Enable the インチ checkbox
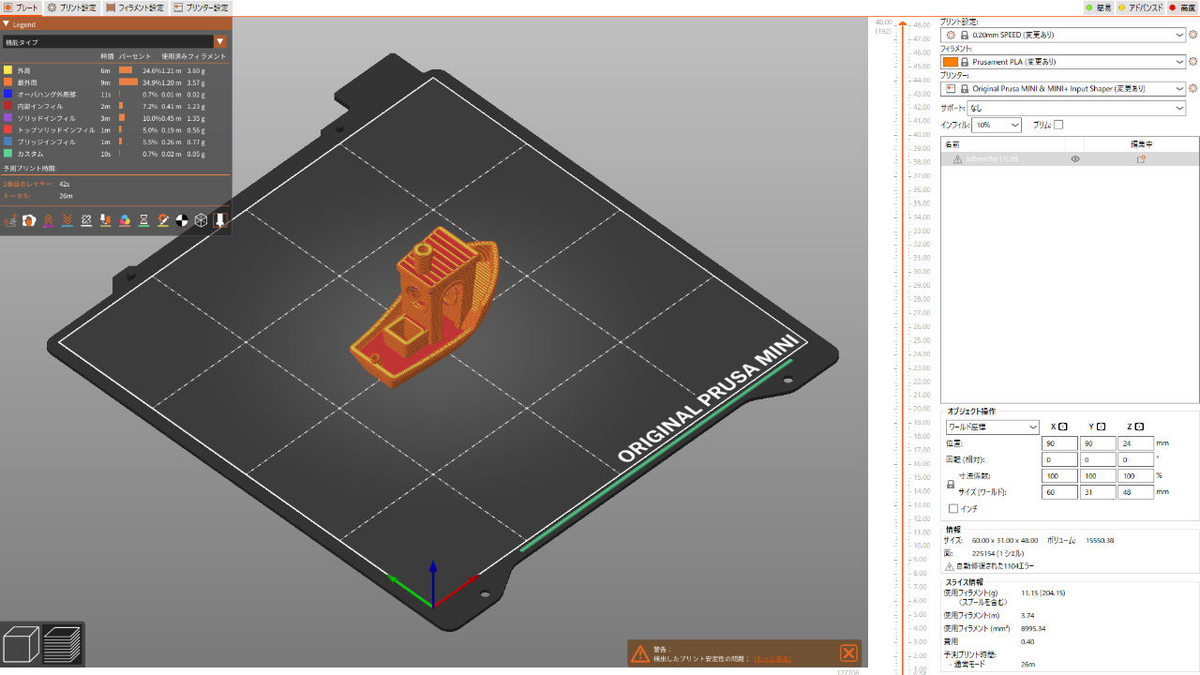The width and height of the screenshot is (1200, 675). click(x=953, y=508)
